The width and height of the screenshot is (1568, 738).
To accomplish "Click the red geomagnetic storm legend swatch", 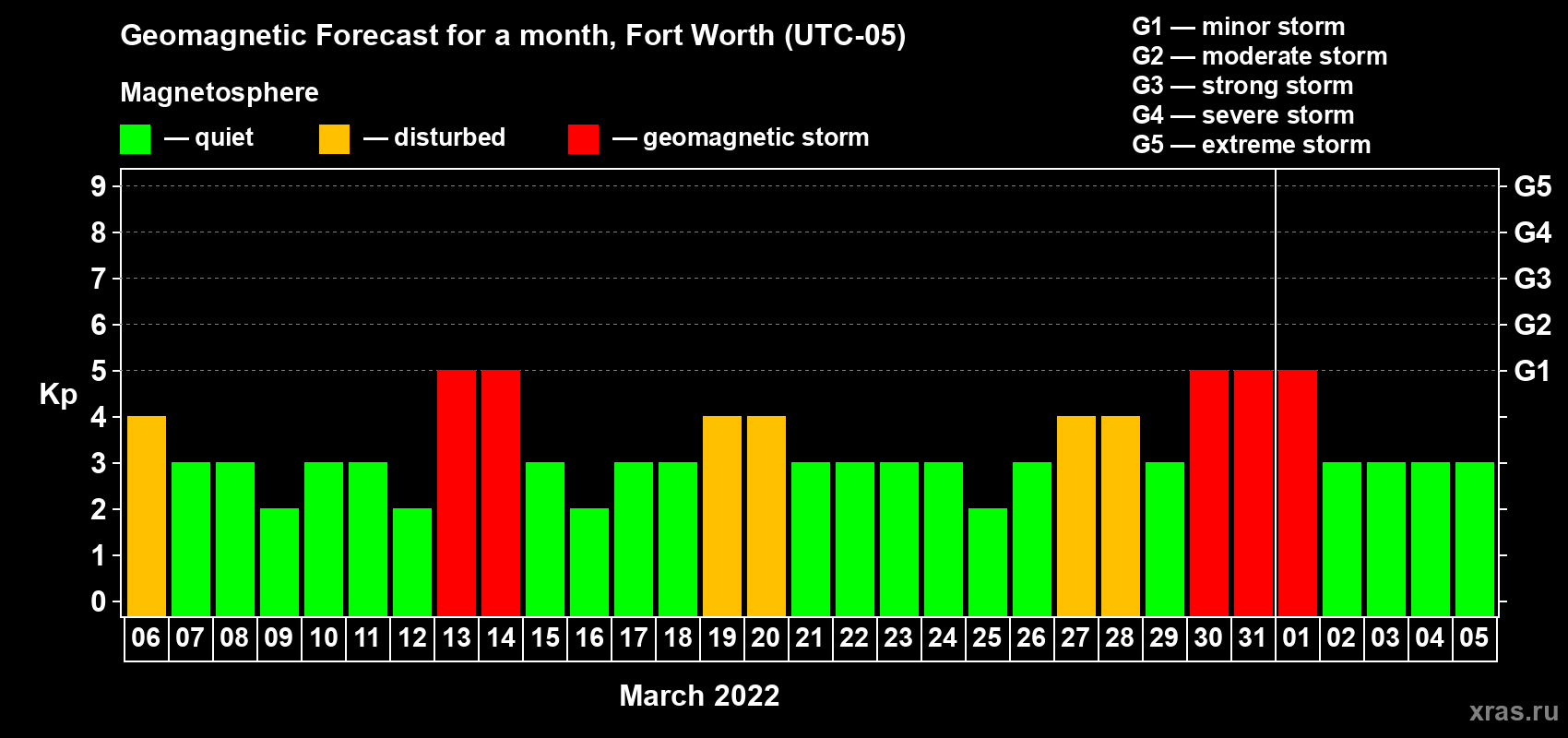I will point(584,139).
